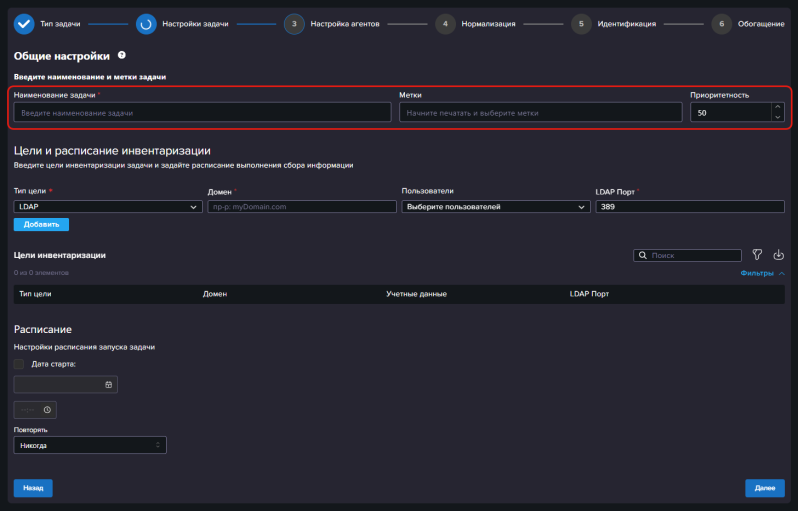The image size is (798, 511).
Task: Collapse the Фильтры expander
Action: click(x=762, y=273)
